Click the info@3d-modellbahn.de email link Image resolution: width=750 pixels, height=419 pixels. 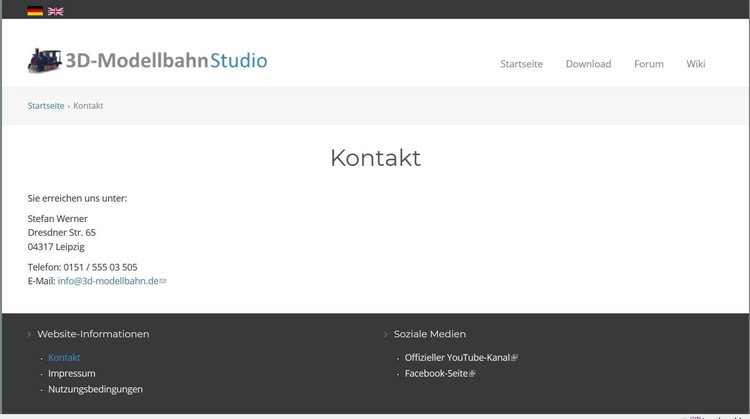[108, 281]
